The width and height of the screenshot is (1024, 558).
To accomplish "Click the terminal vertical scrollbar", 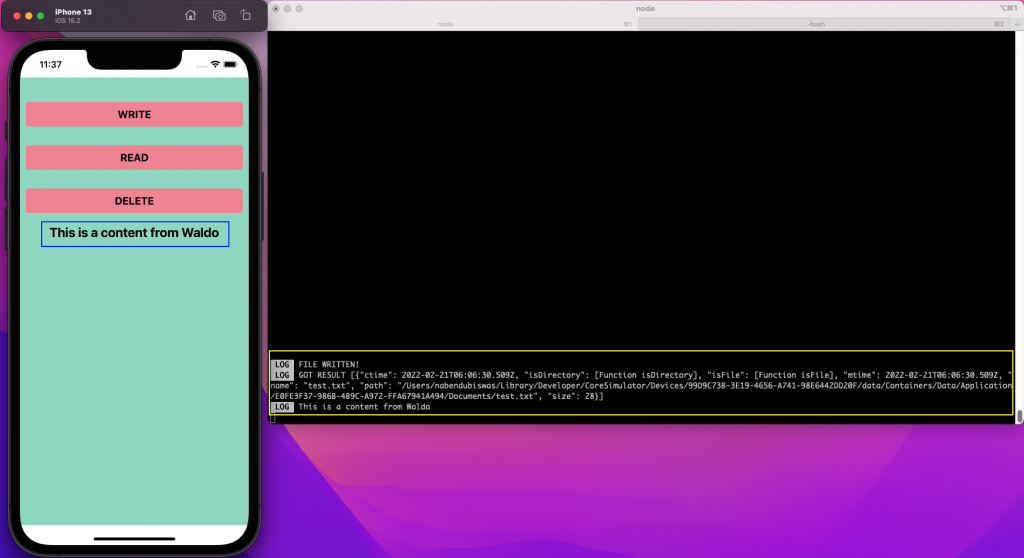I will [x=1019, y=416].
